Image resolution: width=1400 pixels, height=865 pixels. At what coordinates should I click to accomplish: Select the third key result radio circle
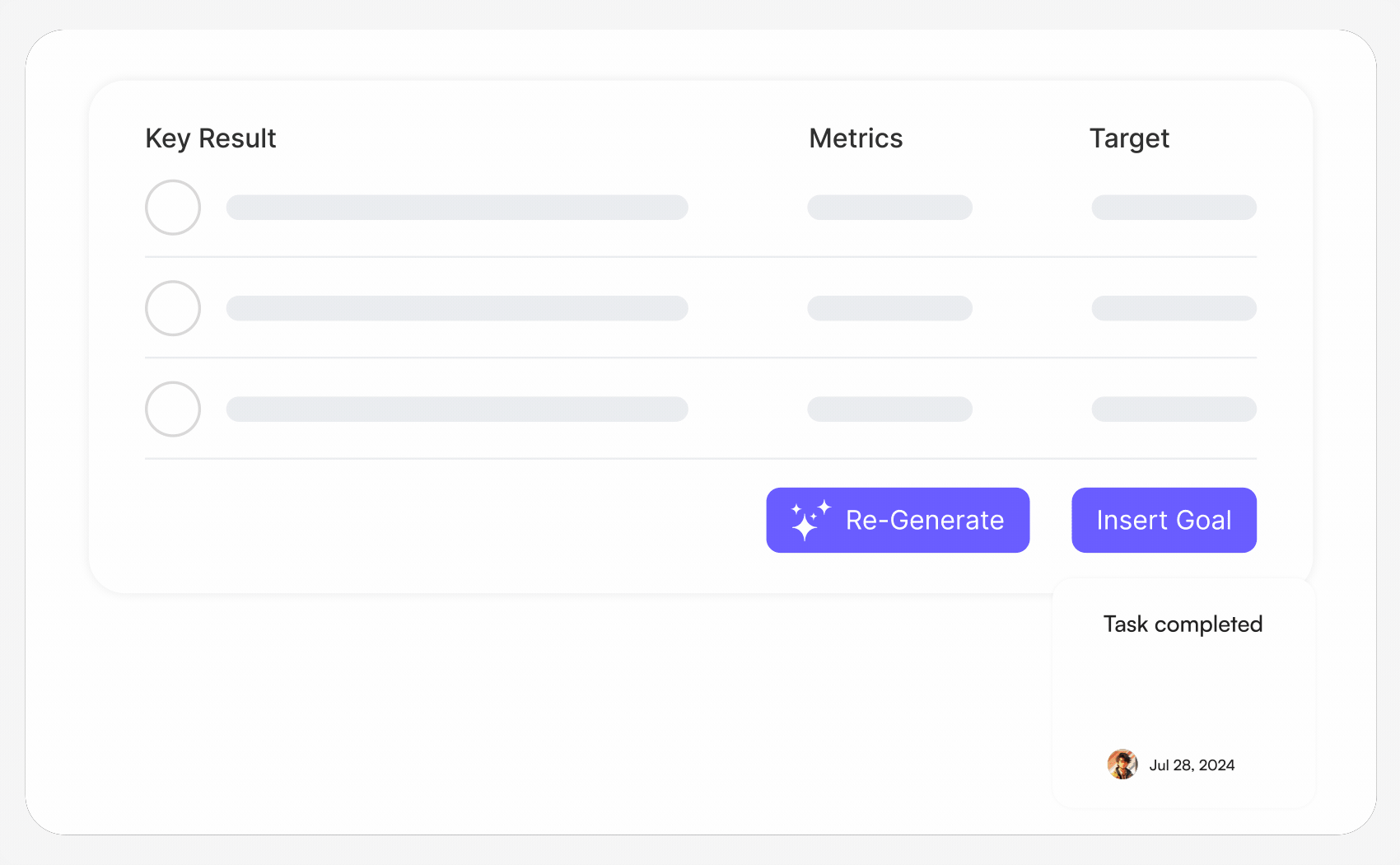(173, 409)
